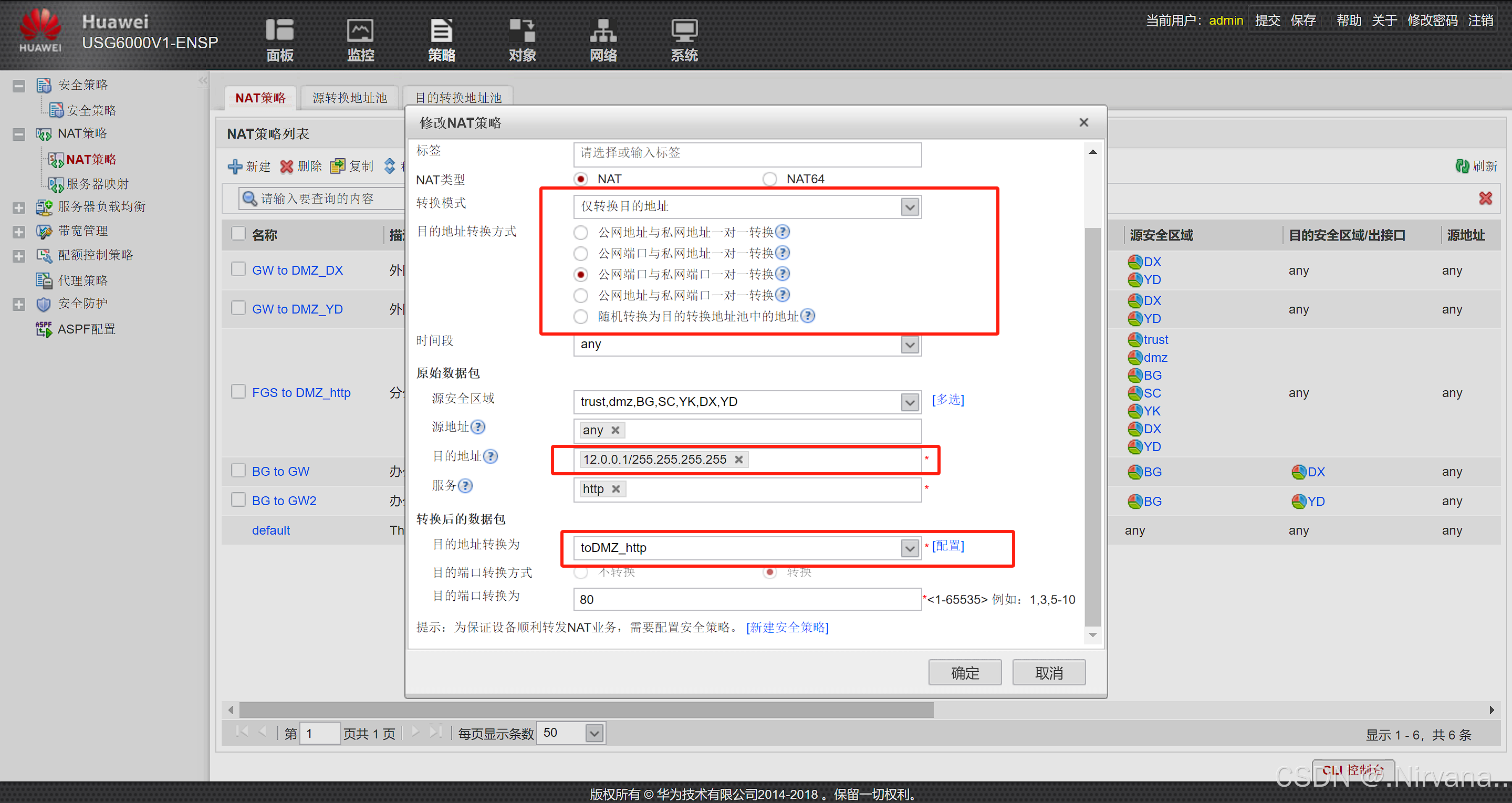Click the 标签 input field
This screenshot has height=803, width=1512.
pyautogui.click(x=747, y=154)
